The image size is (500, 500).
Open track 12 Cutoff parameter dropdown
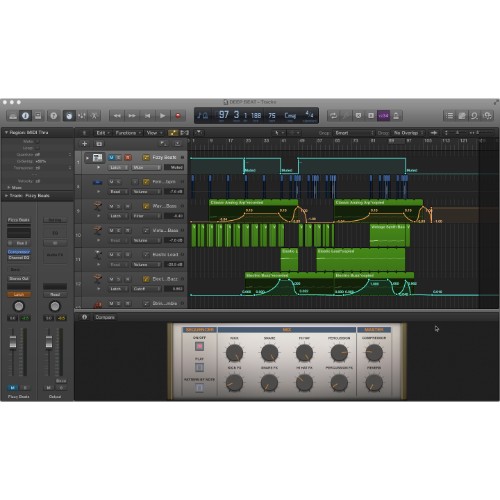click(x=146, y=289)
